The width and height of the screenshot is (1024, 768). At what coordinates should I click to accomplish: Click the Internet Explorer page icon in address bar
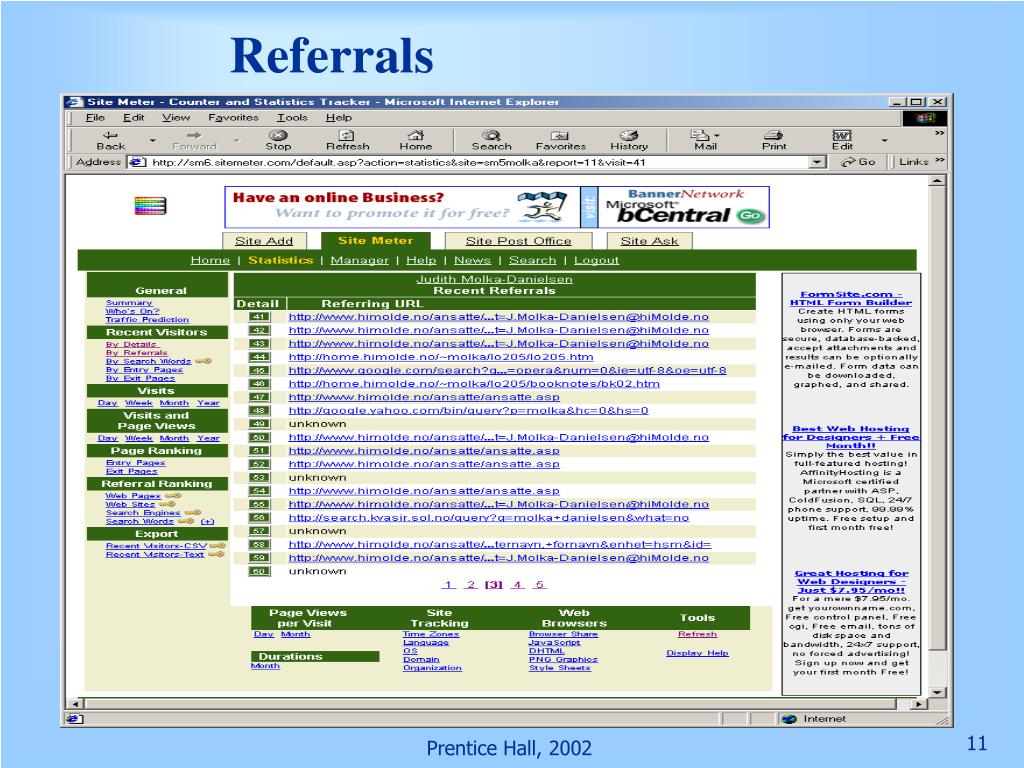pos(136,162)
